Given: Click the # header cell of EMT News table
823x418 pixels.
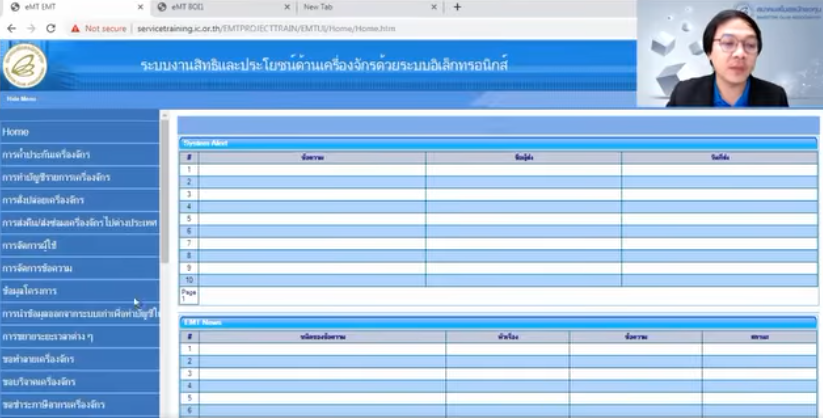Looking at the screenshot, I should (189, 337).
